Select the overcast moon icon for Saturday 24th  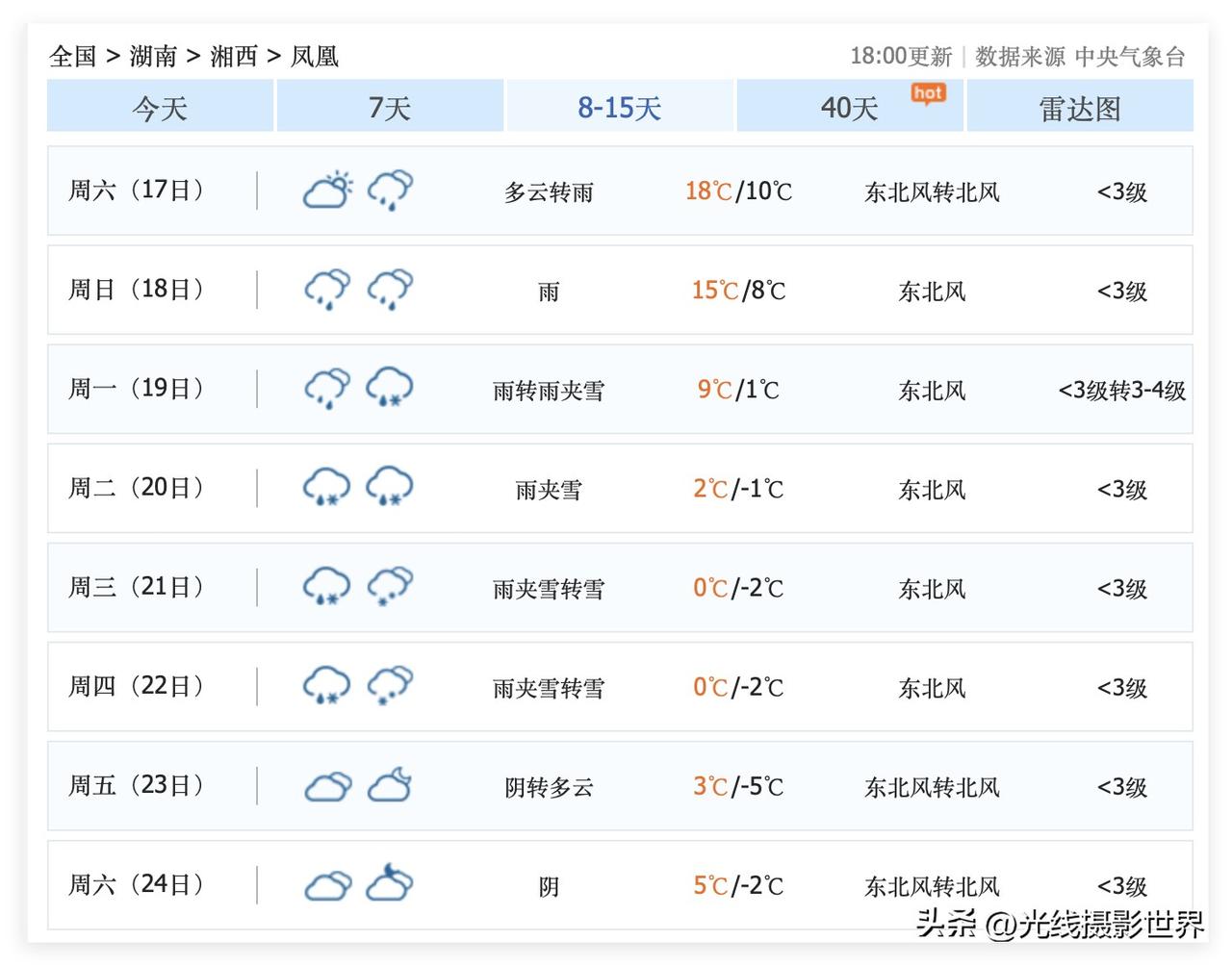pos(390,884)
